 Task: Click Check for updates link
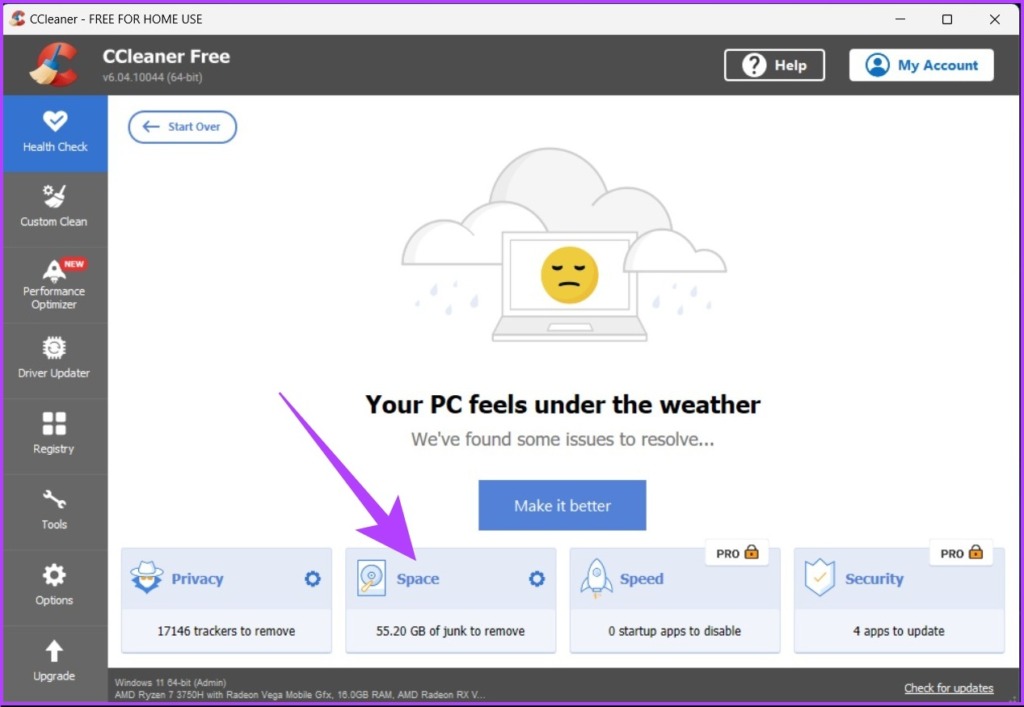tap(948, 688)
